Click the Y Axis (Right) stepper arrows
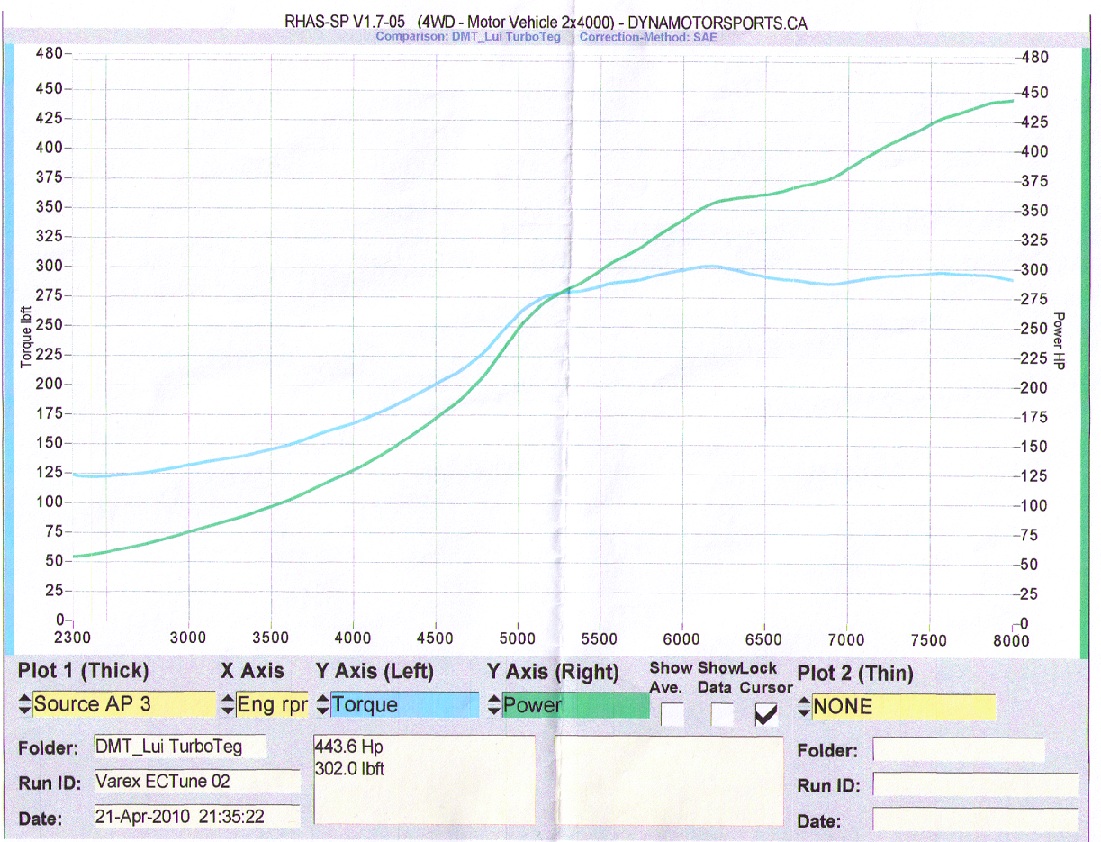This screenshot has width=1101, height=842. tap(494, 705)
